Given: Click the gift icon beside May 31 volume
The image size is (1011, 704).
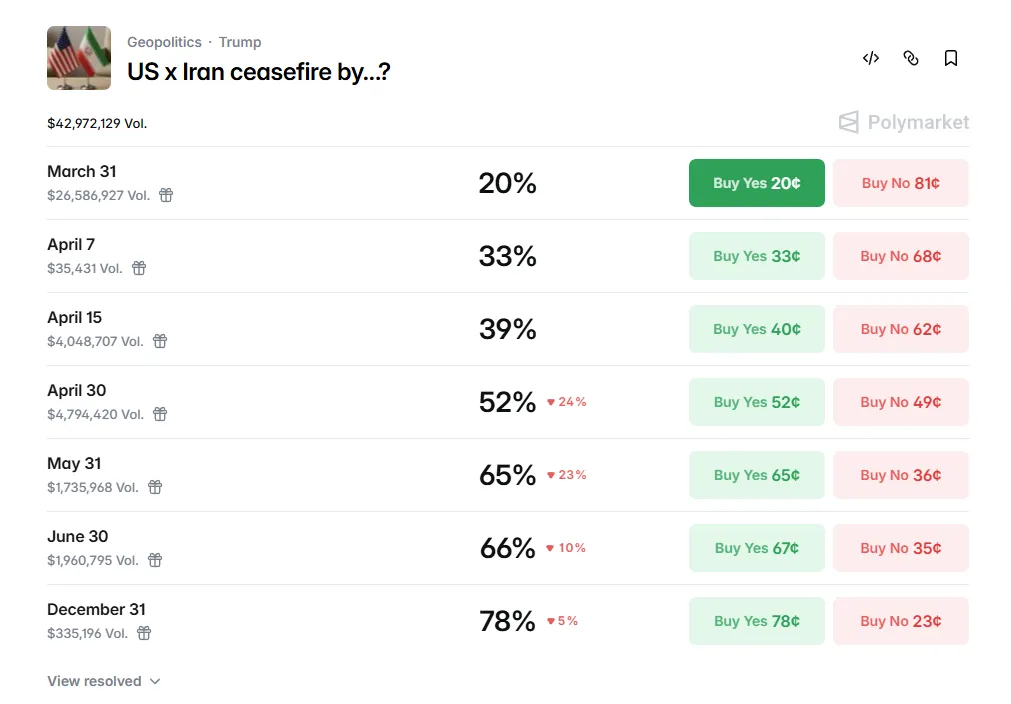Looking at the screenshot, I should point(155,487).
